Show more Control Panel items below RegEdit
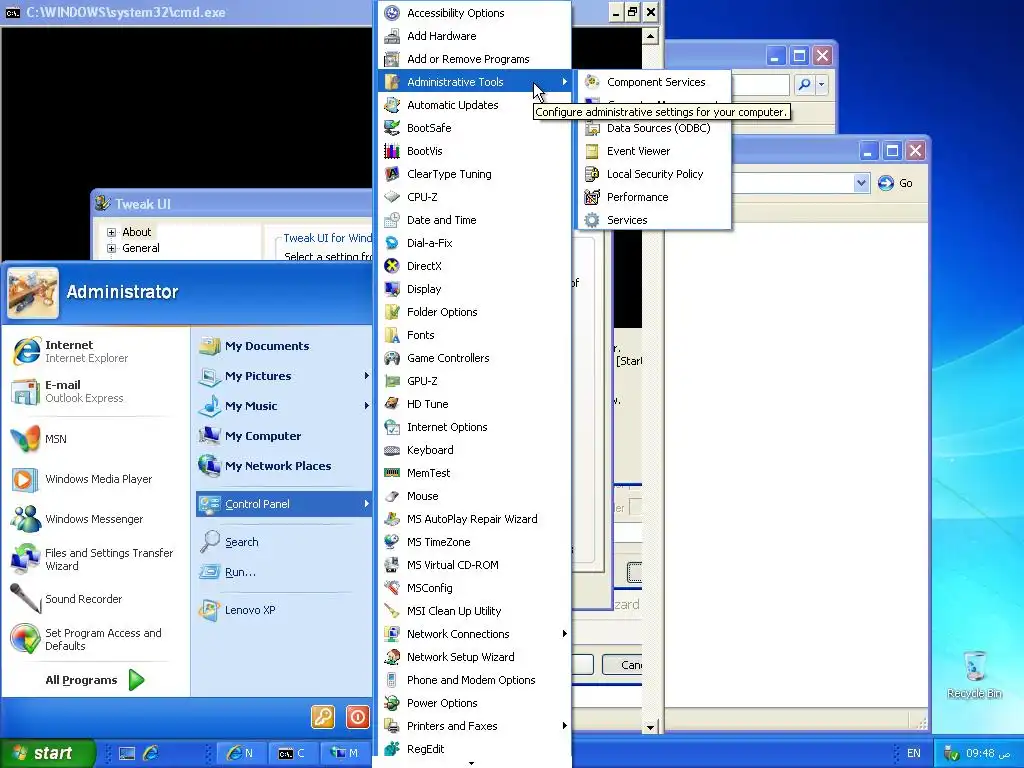Viewport: 1024px width, 768px height. click(x=472, y=763)
